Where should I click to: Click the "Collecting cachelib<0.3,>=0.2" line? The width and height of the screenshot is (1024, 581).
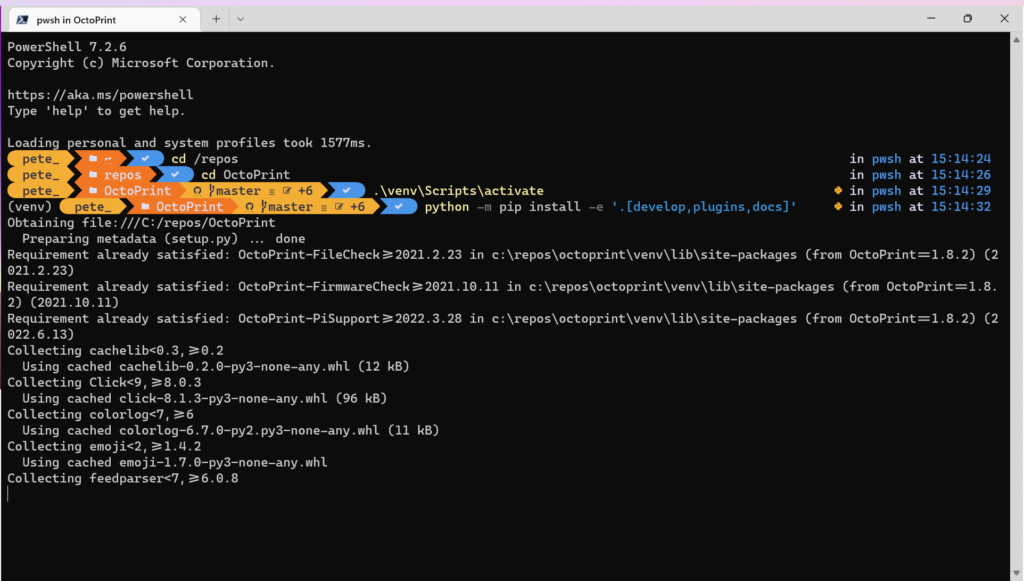115,351
